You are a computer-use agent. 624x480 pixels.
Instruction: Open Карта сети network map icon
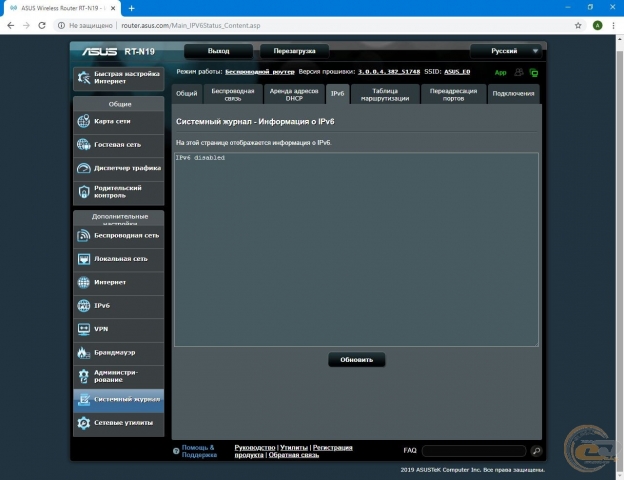tap(84, 121)
